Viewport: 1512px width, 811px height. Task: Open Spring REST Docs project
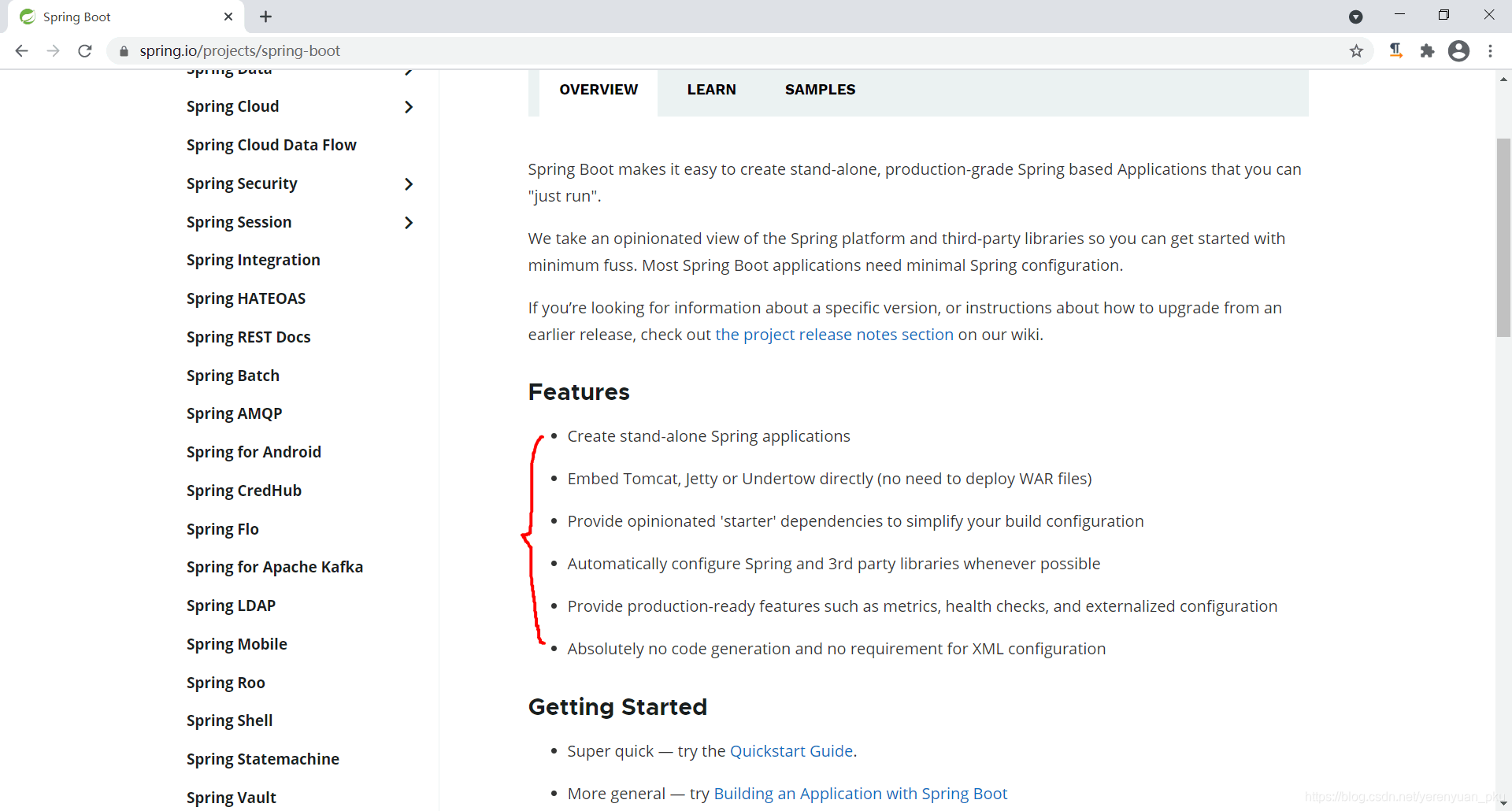[248, 338]
